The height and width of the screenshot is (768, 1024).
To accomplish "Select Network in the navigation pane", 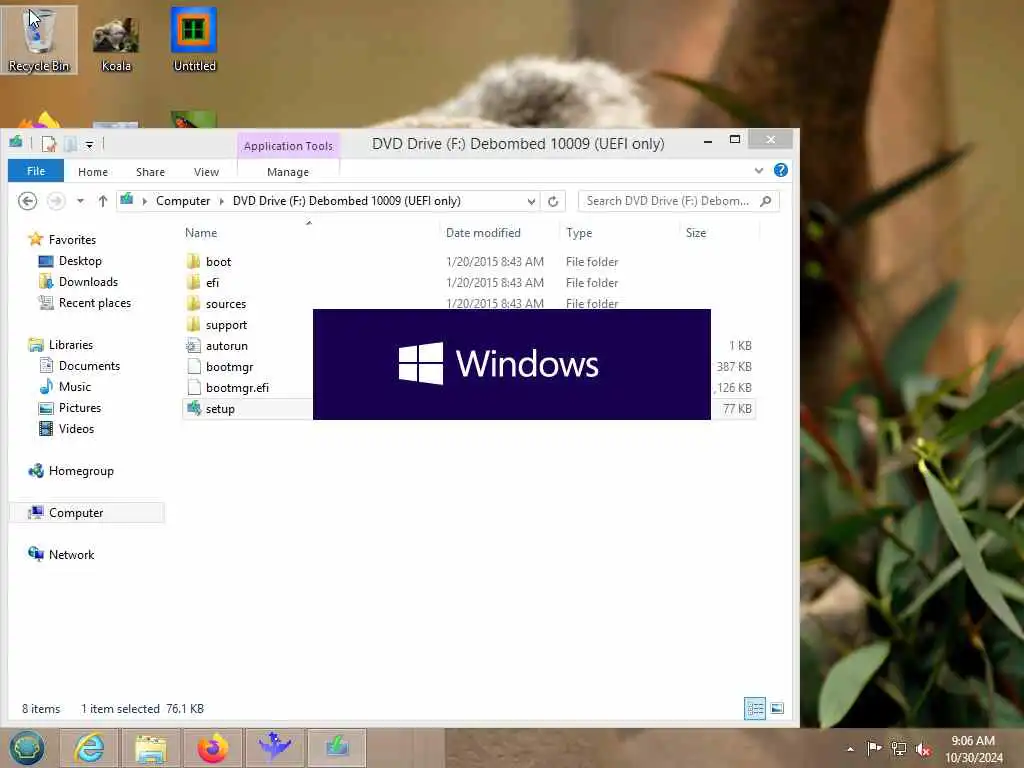I will pos(71,554).
